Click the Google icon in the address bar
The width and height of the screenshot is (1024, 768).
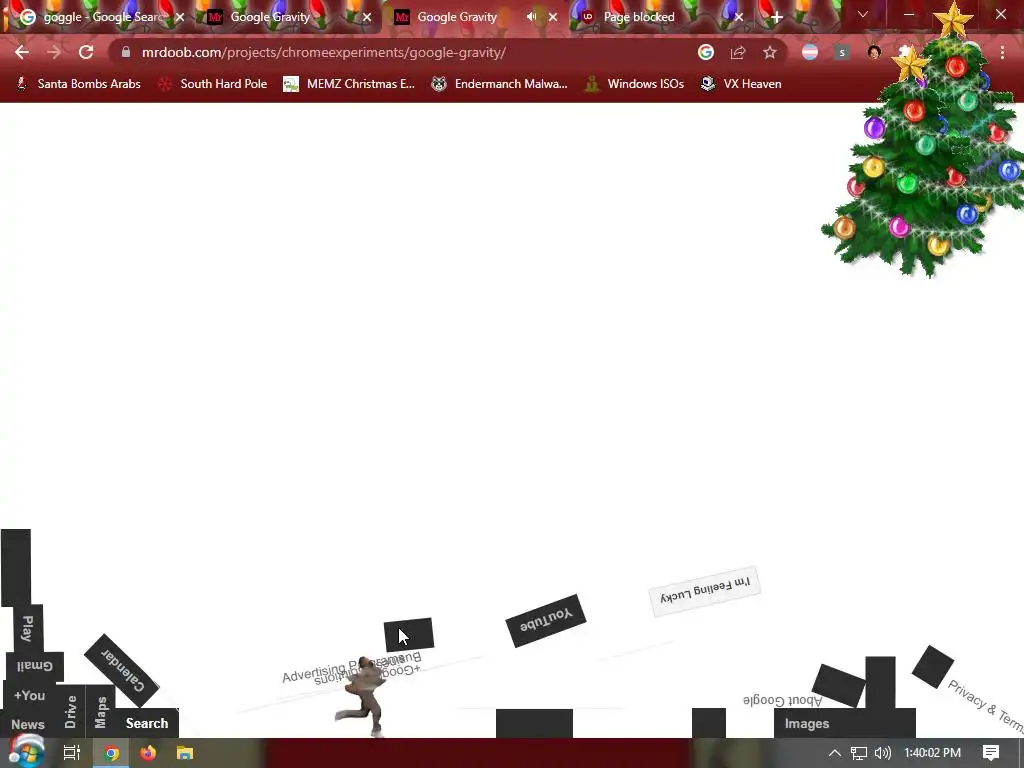click(x=705, y=52)
